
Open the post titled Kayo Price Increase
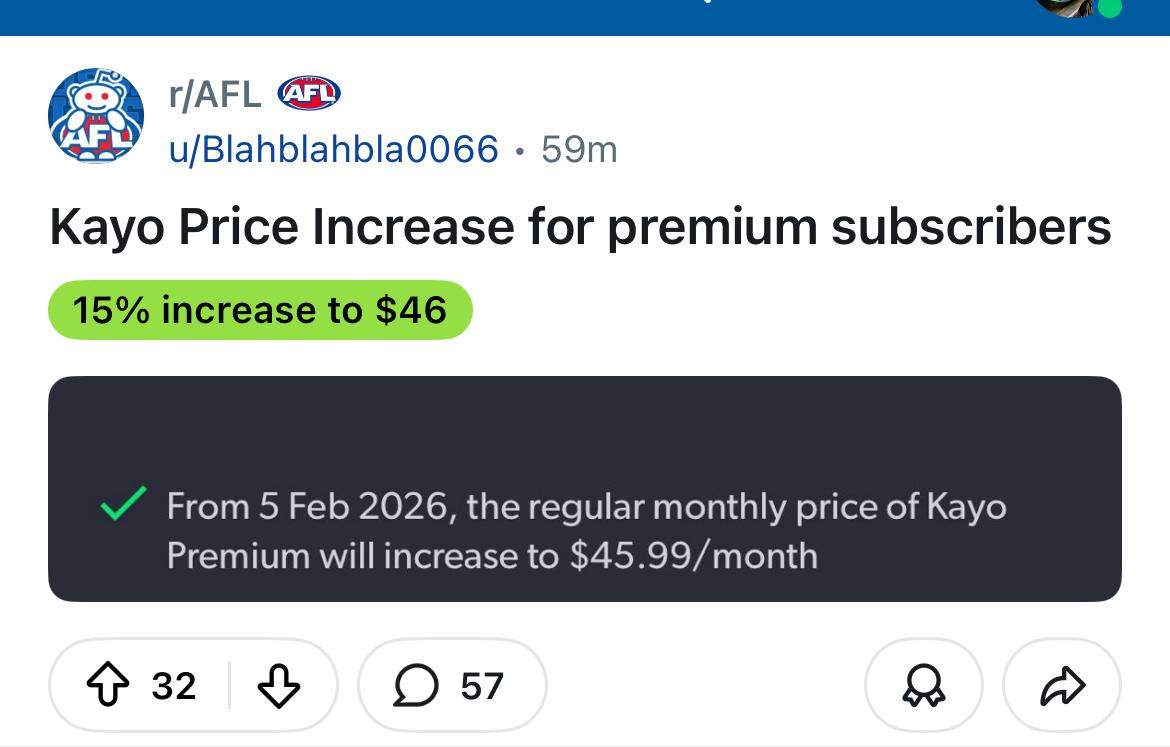pyautogui.click(x=580, y=228)
